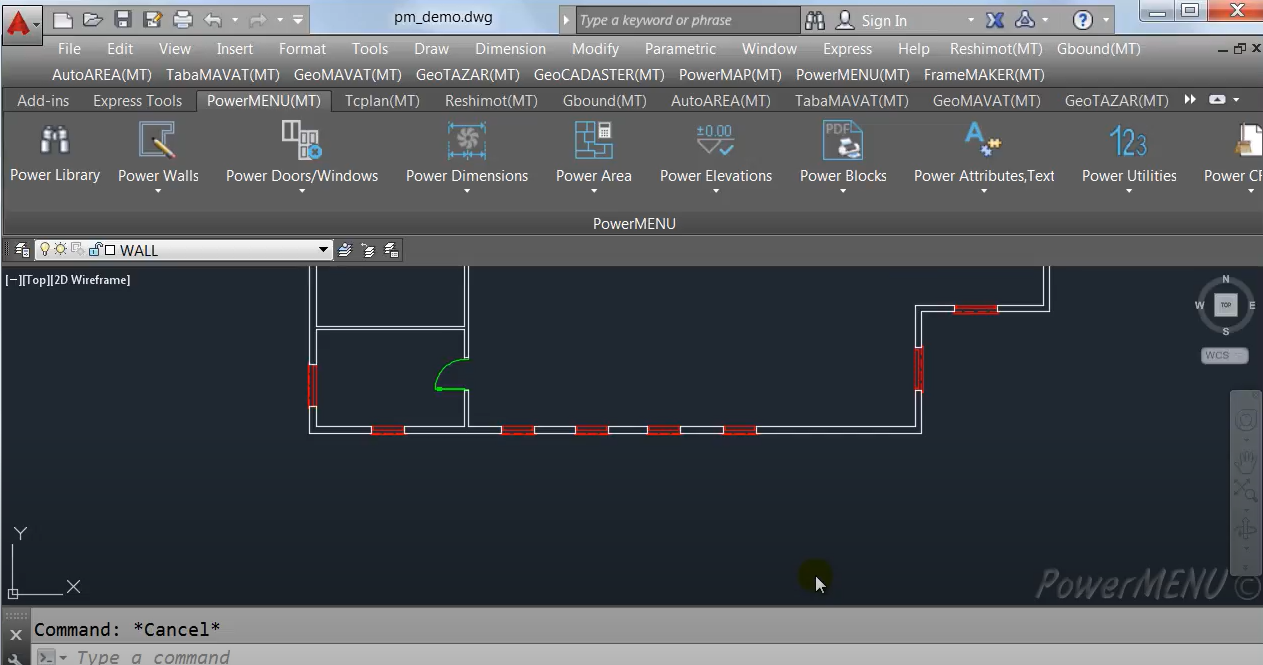Click the [Top] view controls label
Image resolution: width=1263 pixels, height=665 pixels.
37,280
